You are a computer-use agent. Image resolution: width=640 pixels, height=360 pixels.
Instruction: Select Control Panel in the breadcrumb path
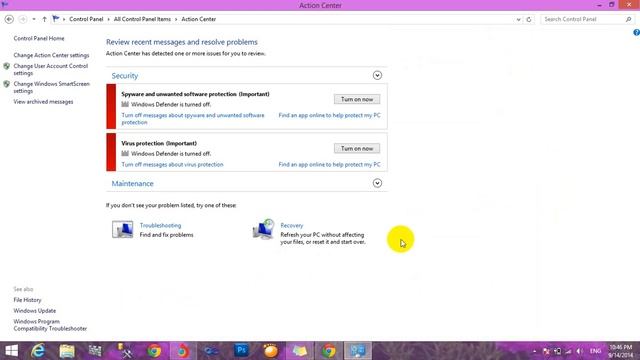86,19
